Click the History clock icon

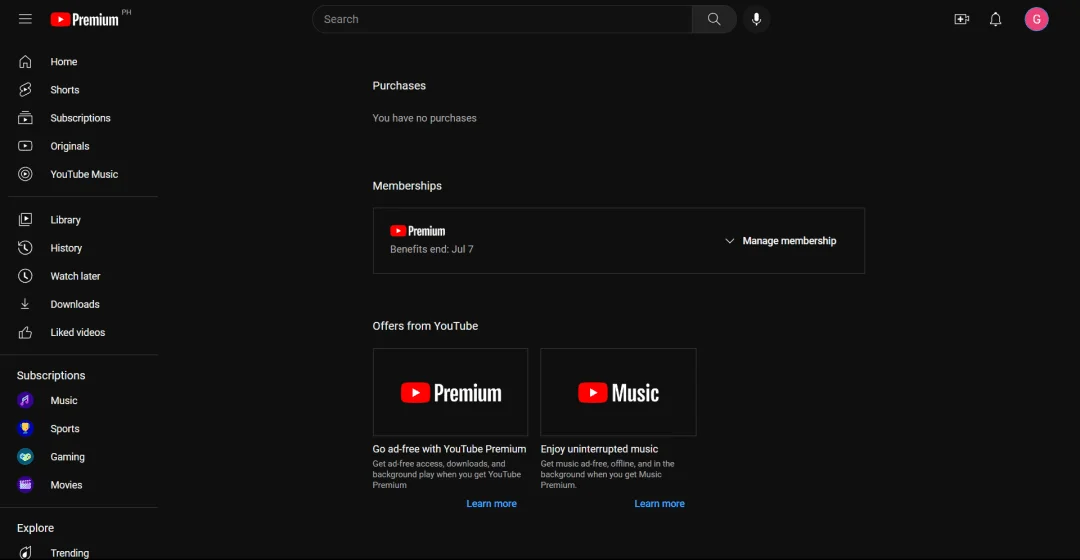25,248
